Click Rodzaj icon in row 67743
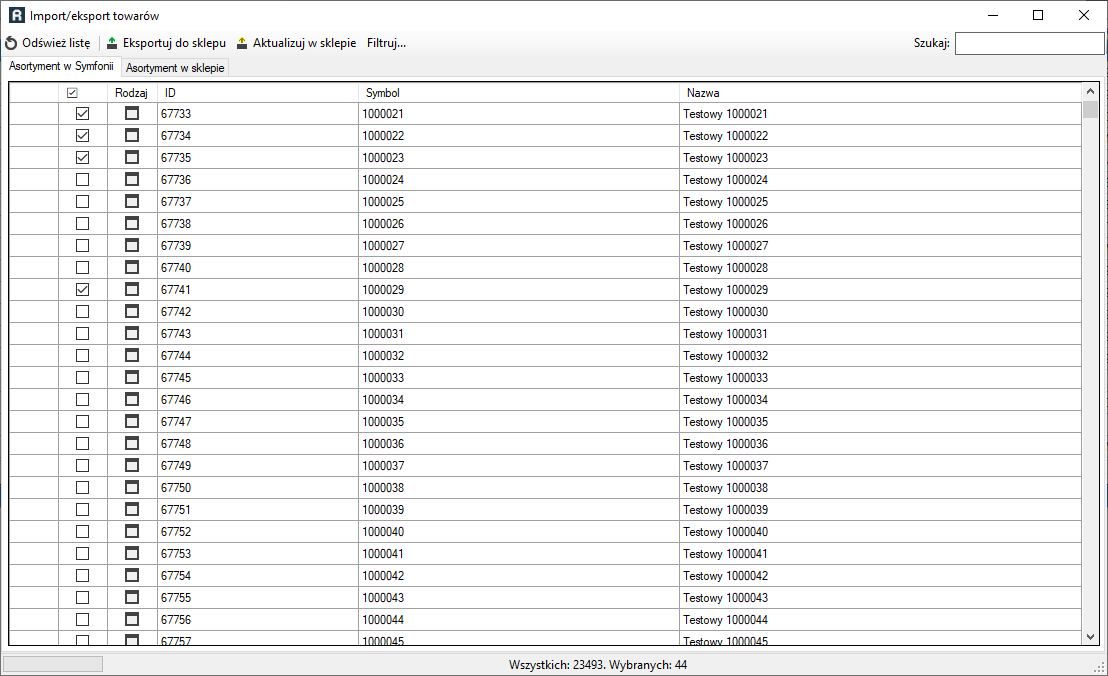Viewport: 1108px width, 676px height. pos(132,333)
